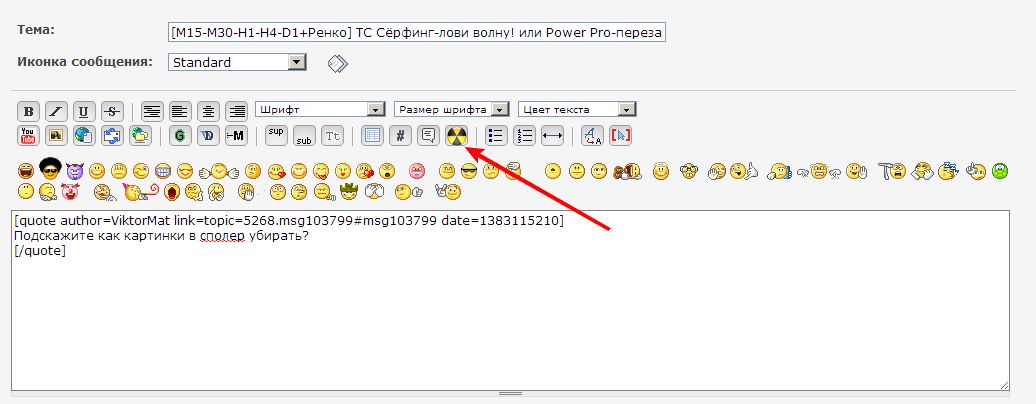Insert screaming red-mouth smiley
1036x404 pixels.
tap(172, 192)
